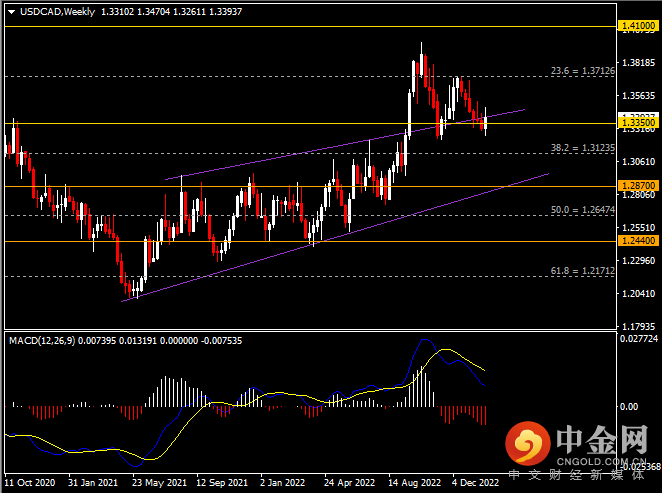Screen dimensions: 662x493
Task: Click the 1.20410 price axis value
Action: [636, 293]
